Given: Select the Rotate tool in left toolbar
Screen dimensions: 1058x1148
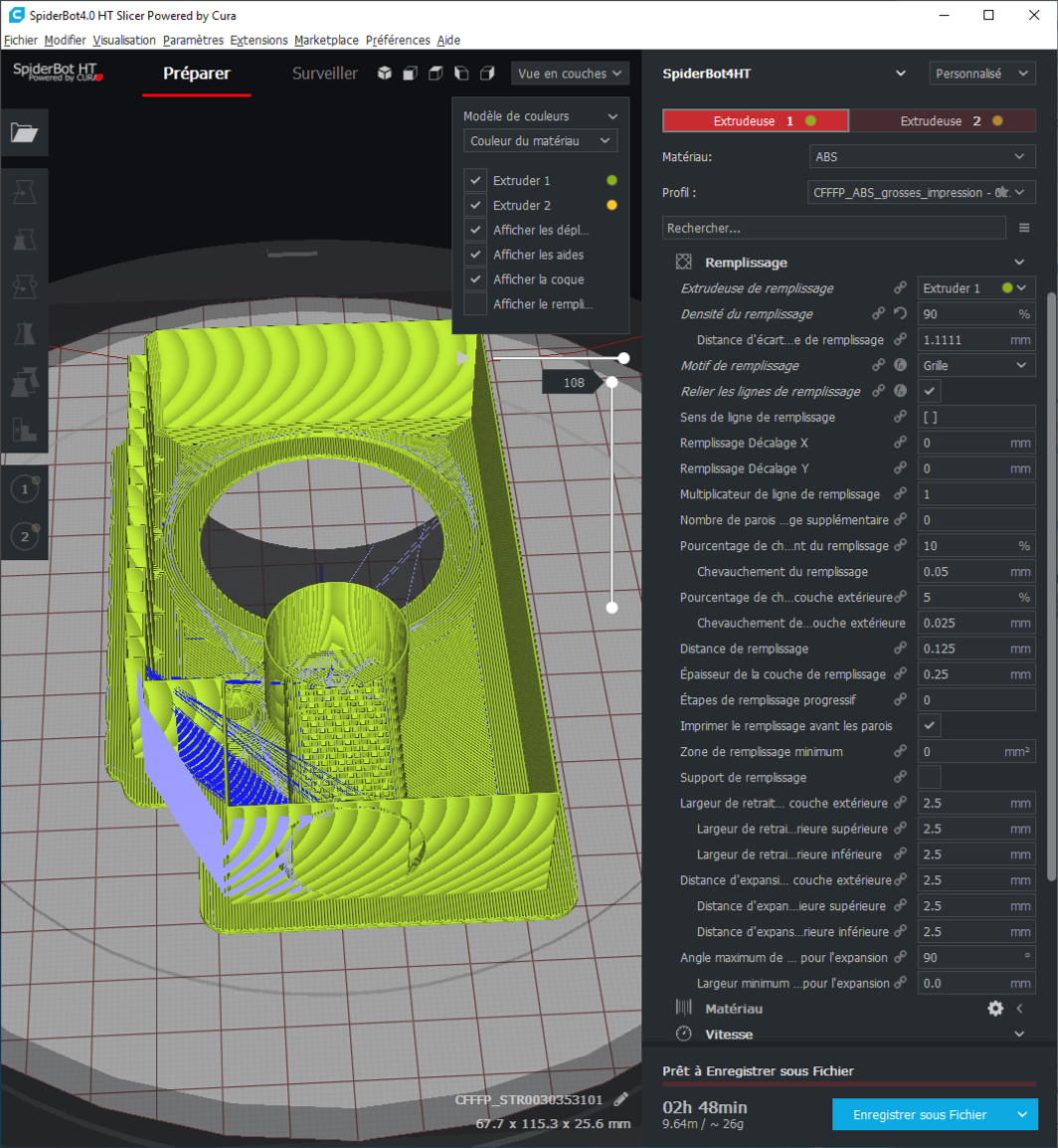Looking at the screenshot, I should pyautogui.click(x=24, y=287).
